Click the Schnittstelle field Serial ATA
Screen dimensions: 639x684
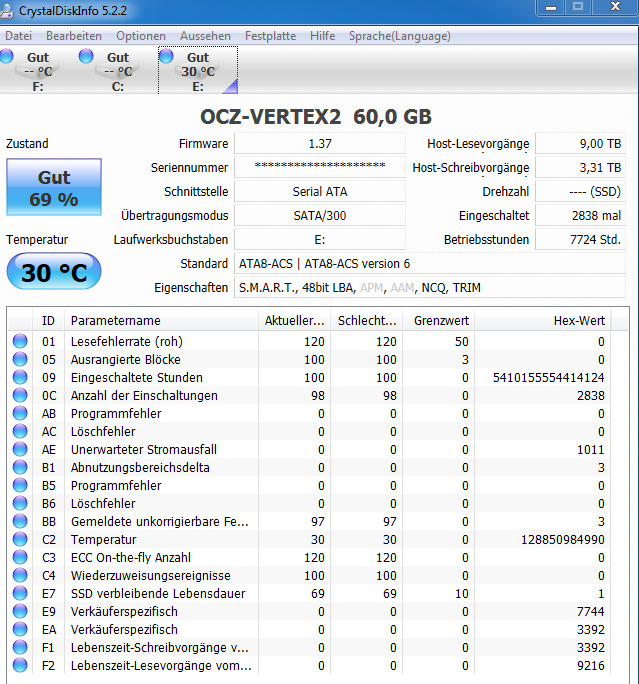click(x=320, y=192)
